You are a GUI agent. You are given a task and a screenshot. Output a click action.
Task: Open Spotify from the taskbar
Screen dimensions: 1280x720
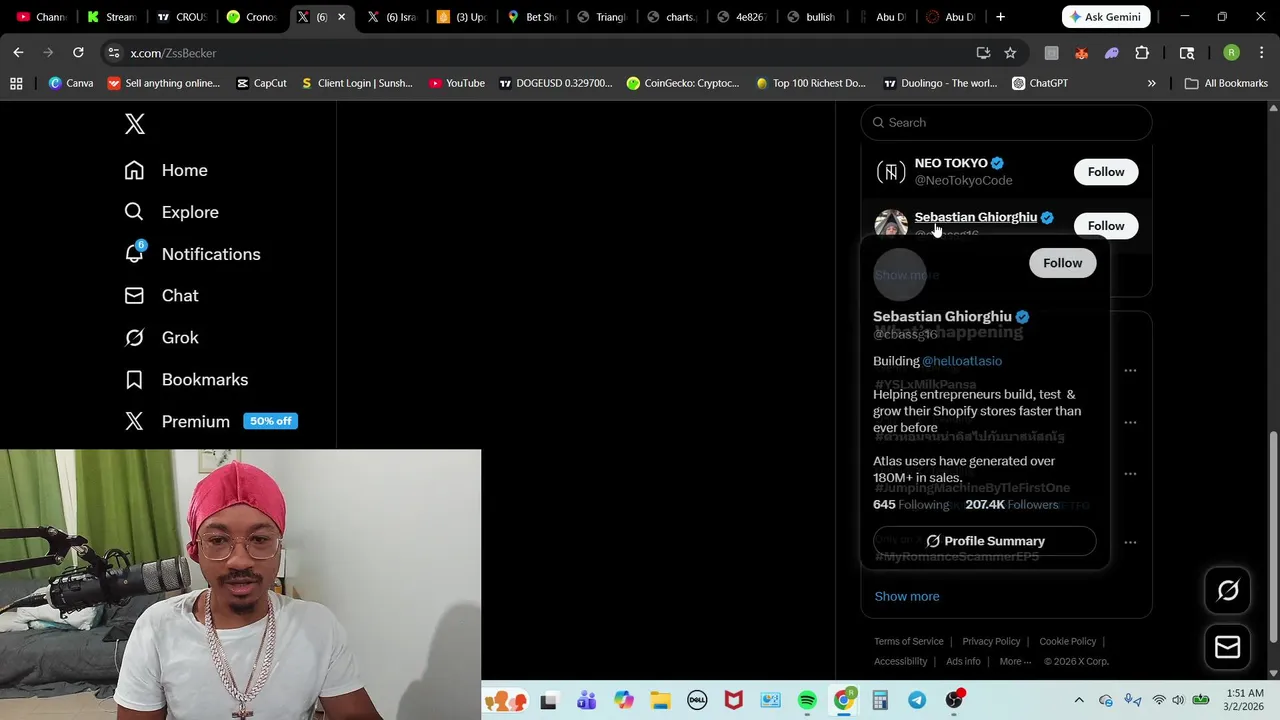(807, 700)
